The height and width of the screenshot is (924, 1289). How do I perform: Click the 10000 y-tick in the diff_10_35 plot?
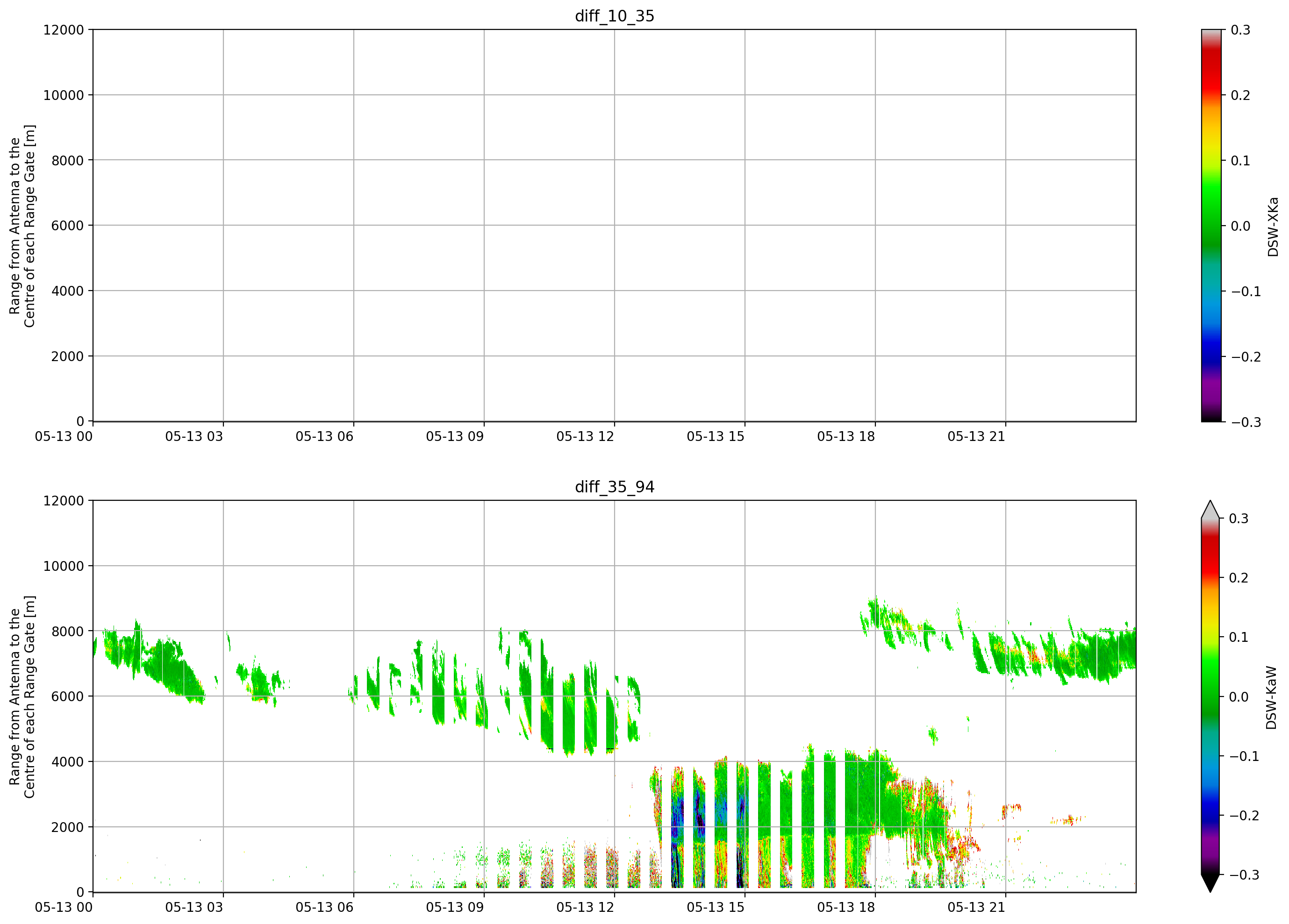pos(64,95)
